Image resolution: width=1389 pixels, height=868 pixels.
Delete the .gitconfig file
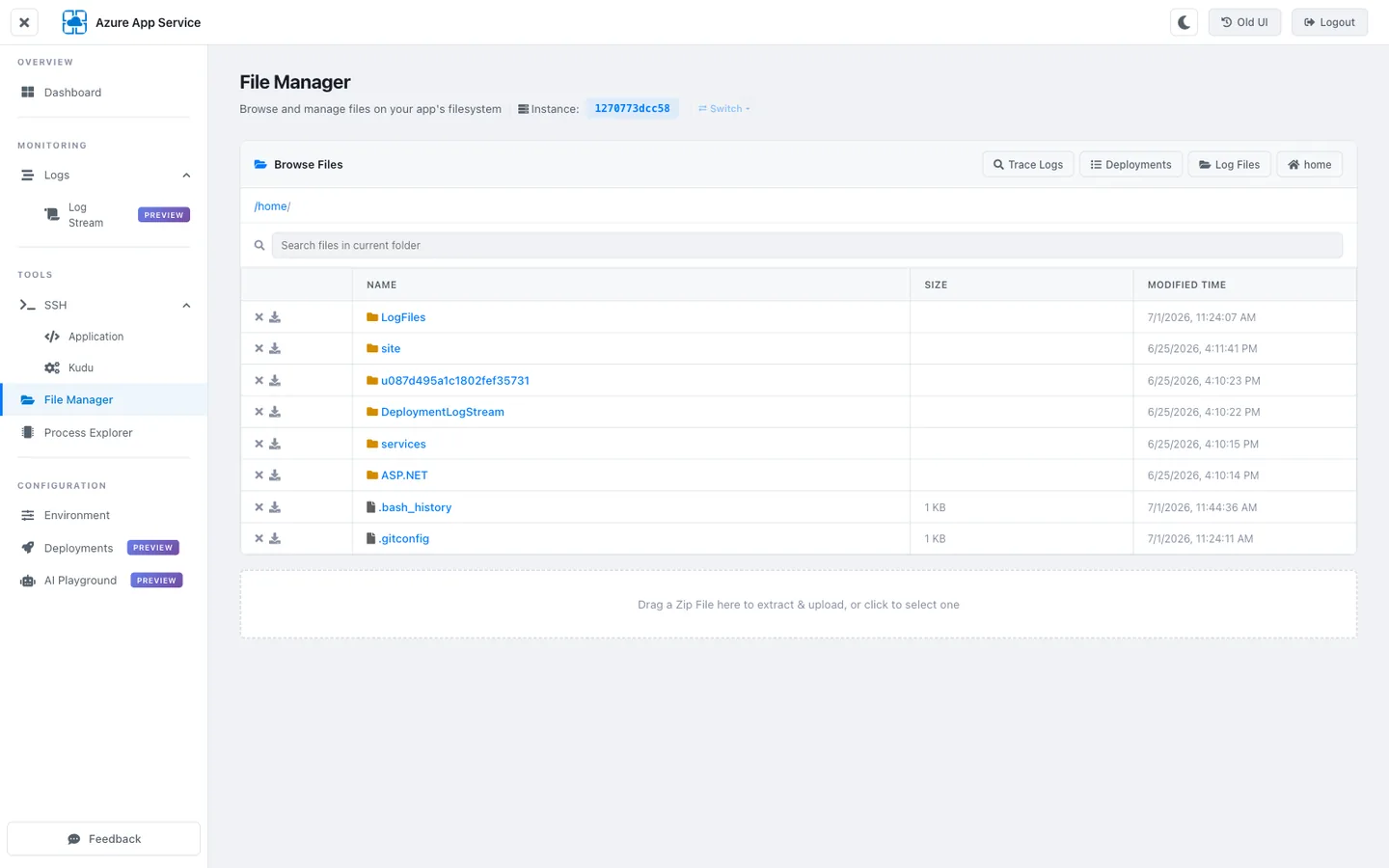tap(259, 539)
